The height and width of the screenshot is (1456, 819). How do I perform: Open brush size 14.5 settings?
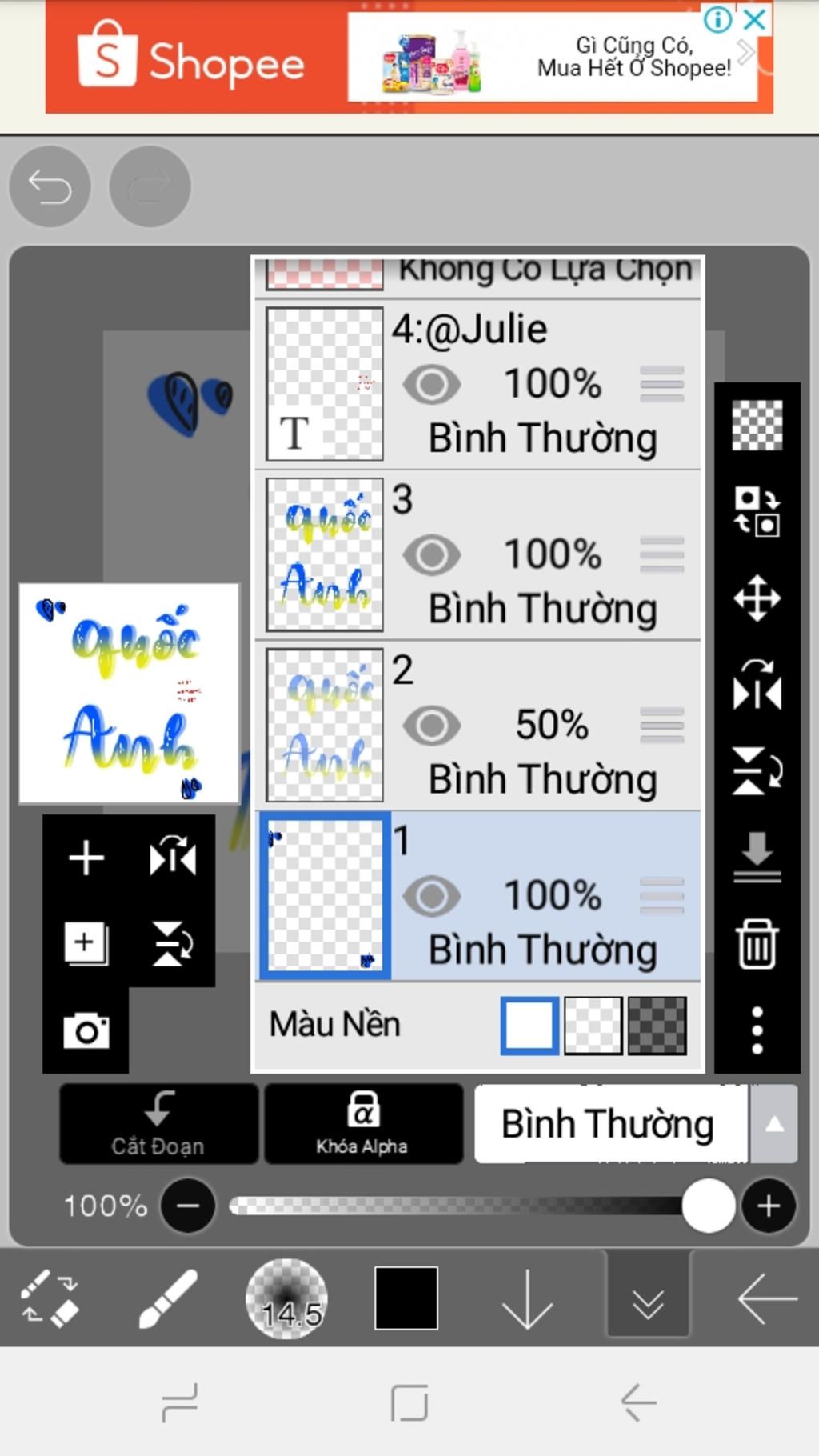point(286,1298)
